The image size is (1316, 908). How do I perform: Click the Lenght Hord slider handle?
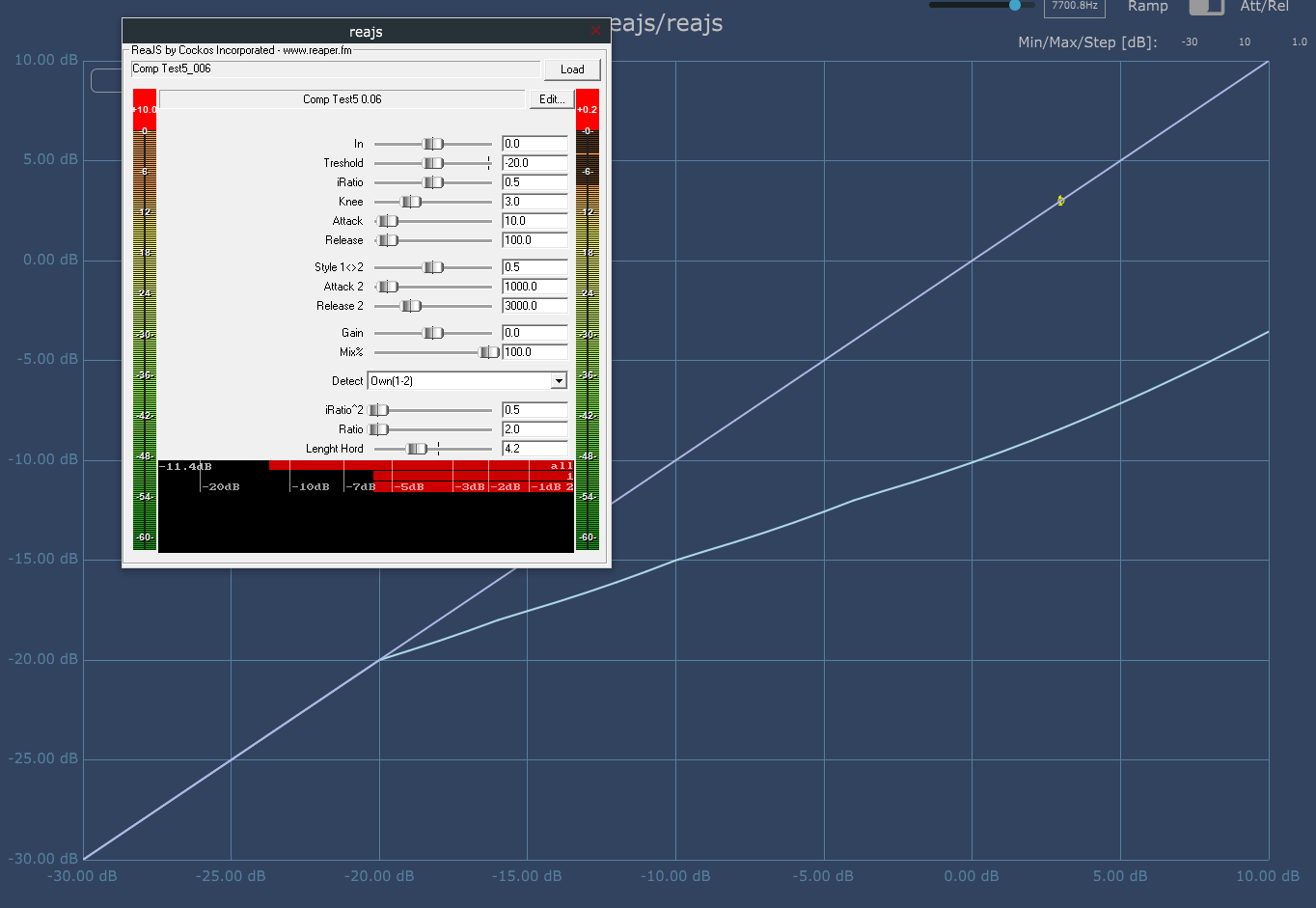click(x=417, y=449)
